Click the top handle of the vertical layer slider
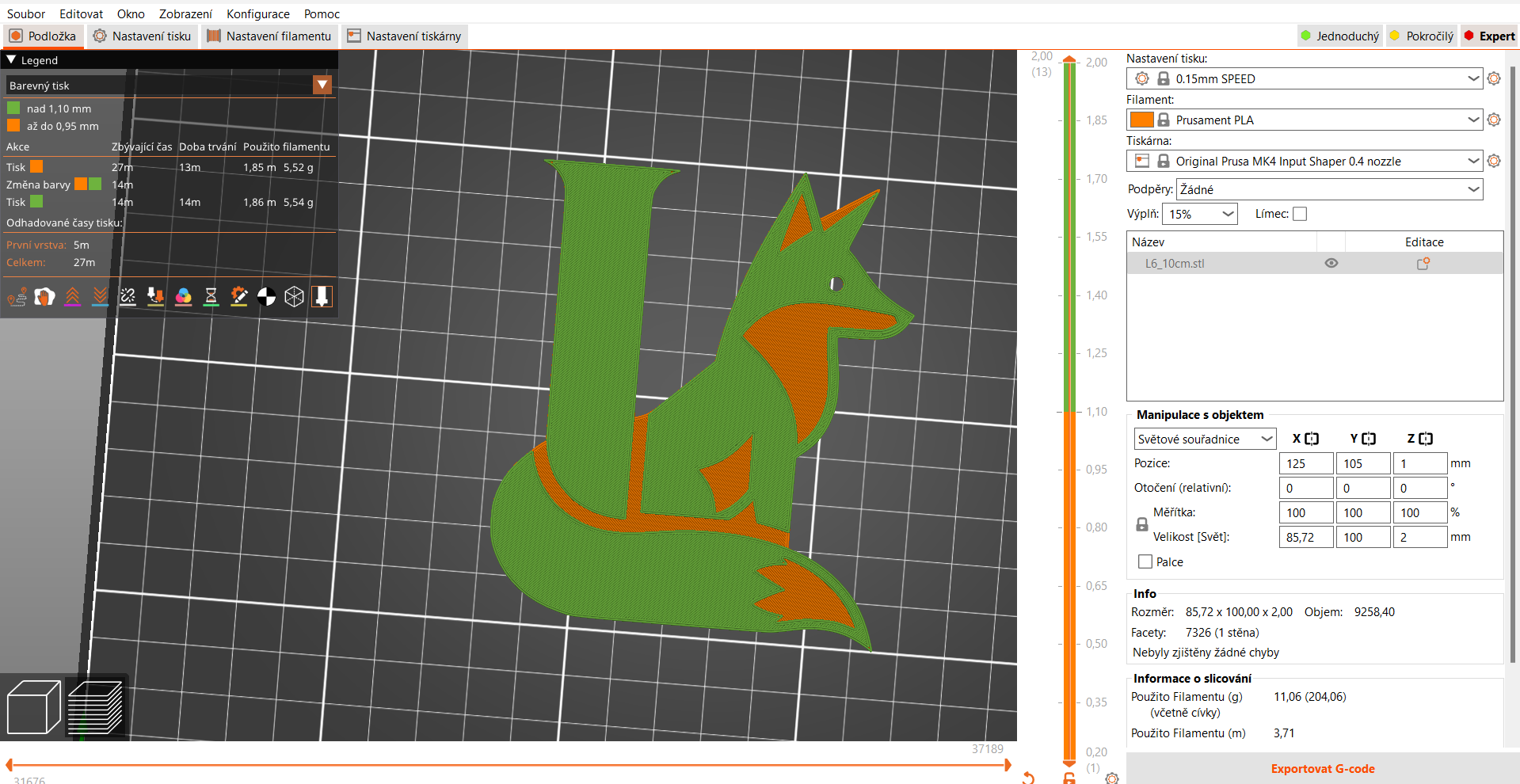Viewport: 1520px width, 784px height. pos(1069,59)
